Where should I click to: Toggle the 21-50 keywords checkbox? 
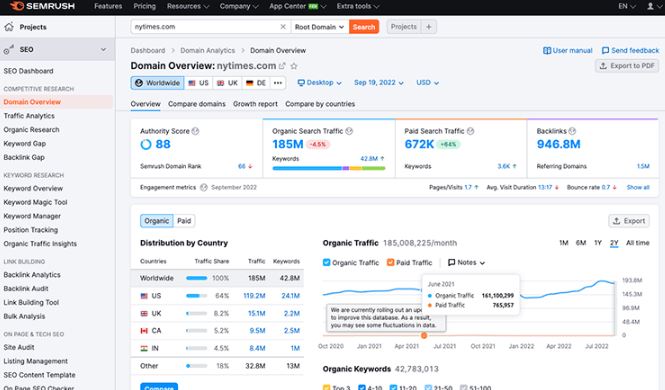pos(428,387)
